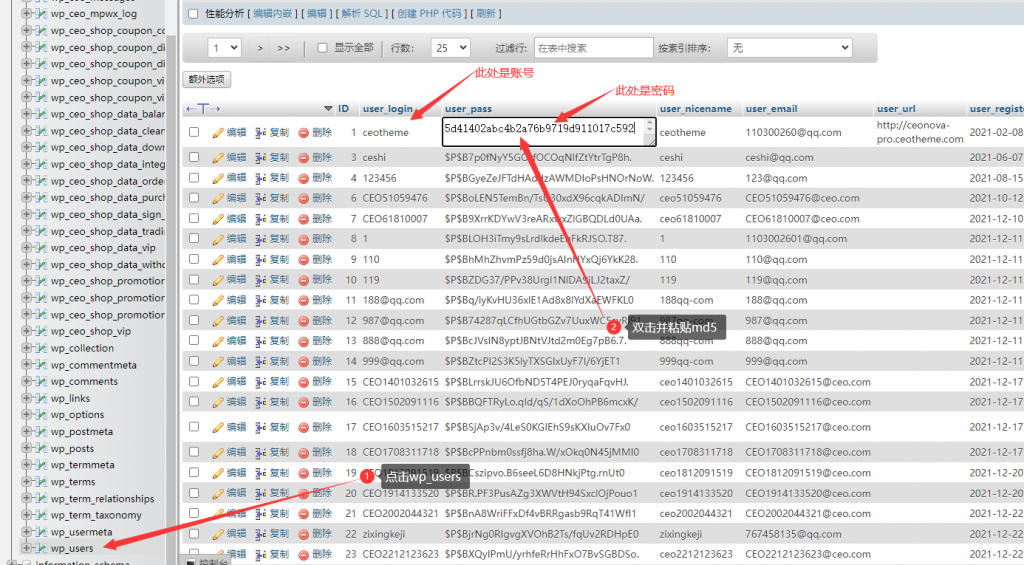This screenshot has width=1024, height=565.
Task: Click the red delete icon for 123456 row
Action: [303, 178]
